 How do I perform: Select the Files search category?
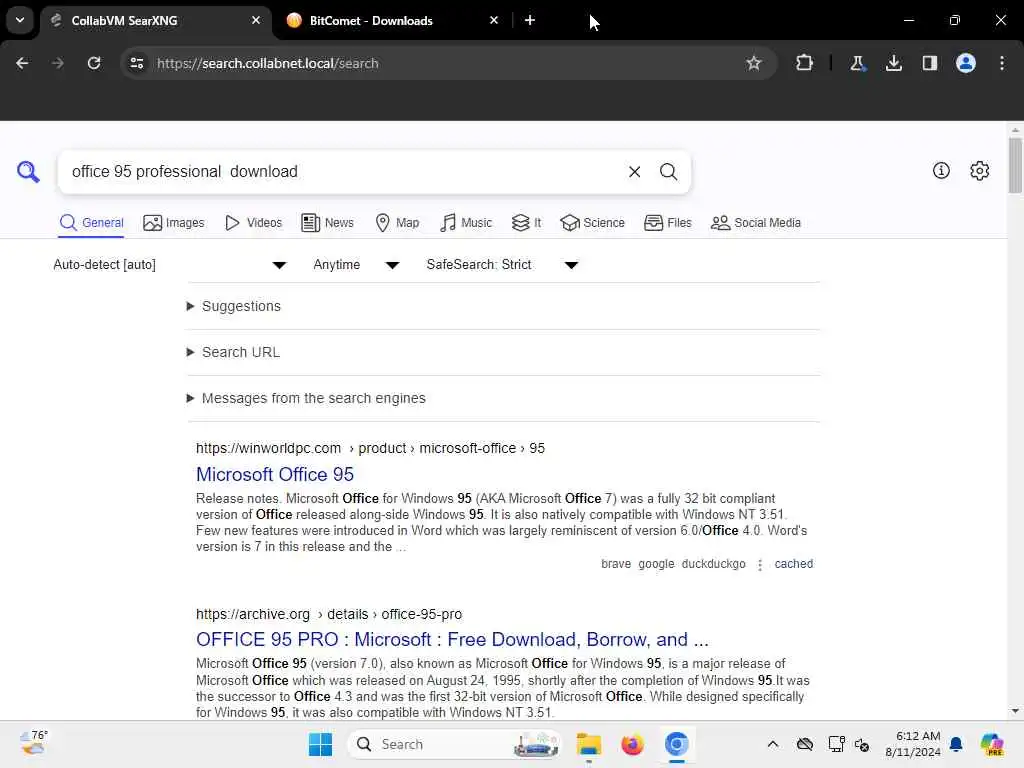click(x=667, y=223)
